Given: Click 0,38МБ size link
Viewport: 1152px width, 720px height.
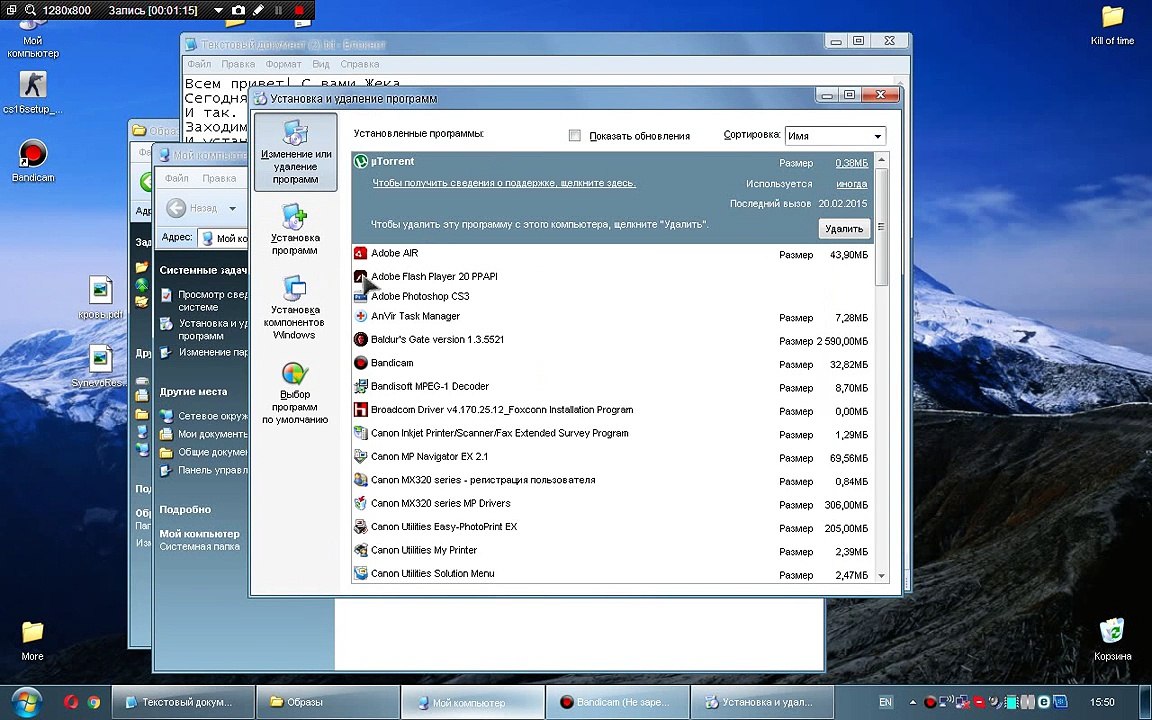Looking at the screenshot, I should point(852,163).
